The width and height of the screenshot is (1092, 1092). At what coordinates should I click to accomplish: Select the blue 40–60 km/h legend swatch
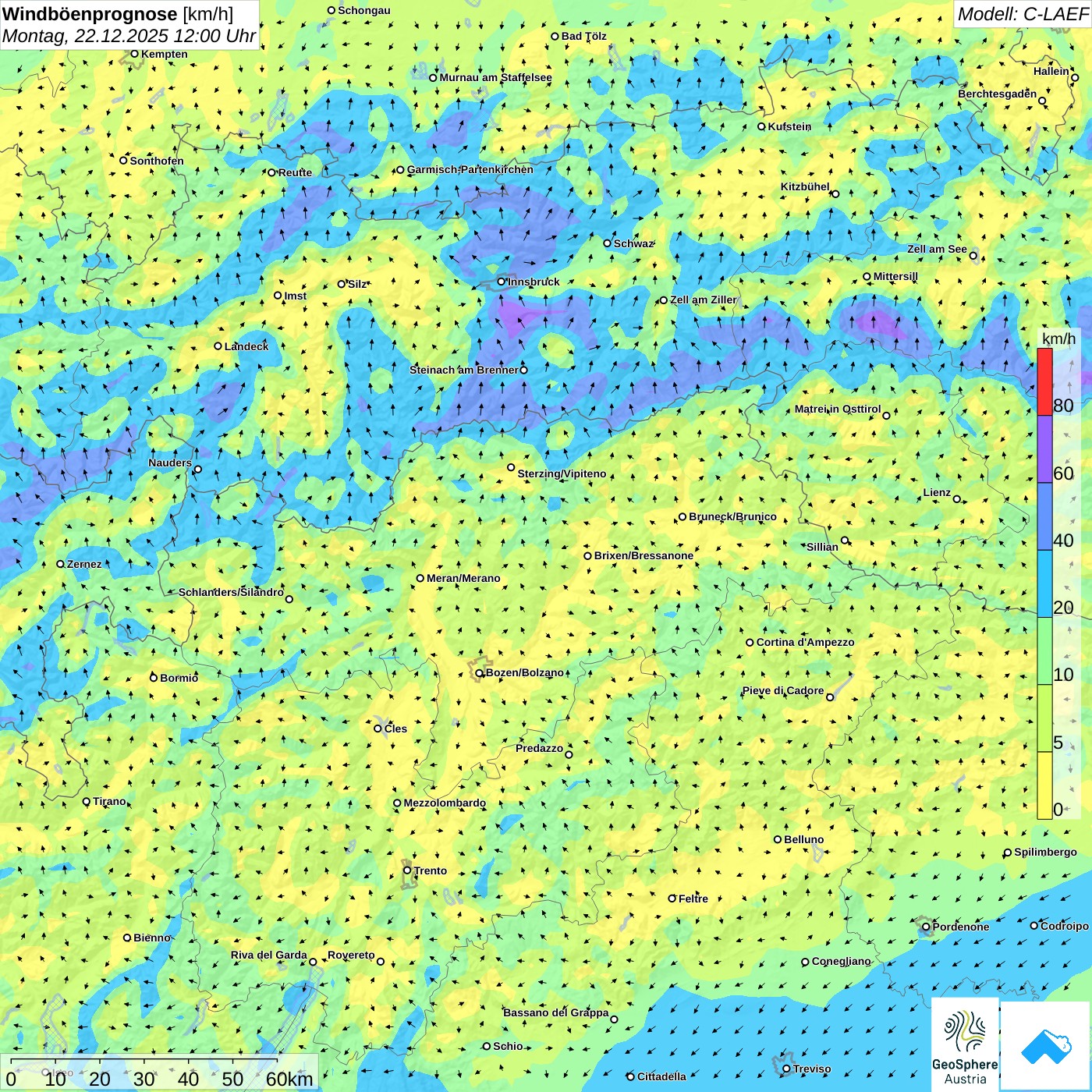[1044, 516]
